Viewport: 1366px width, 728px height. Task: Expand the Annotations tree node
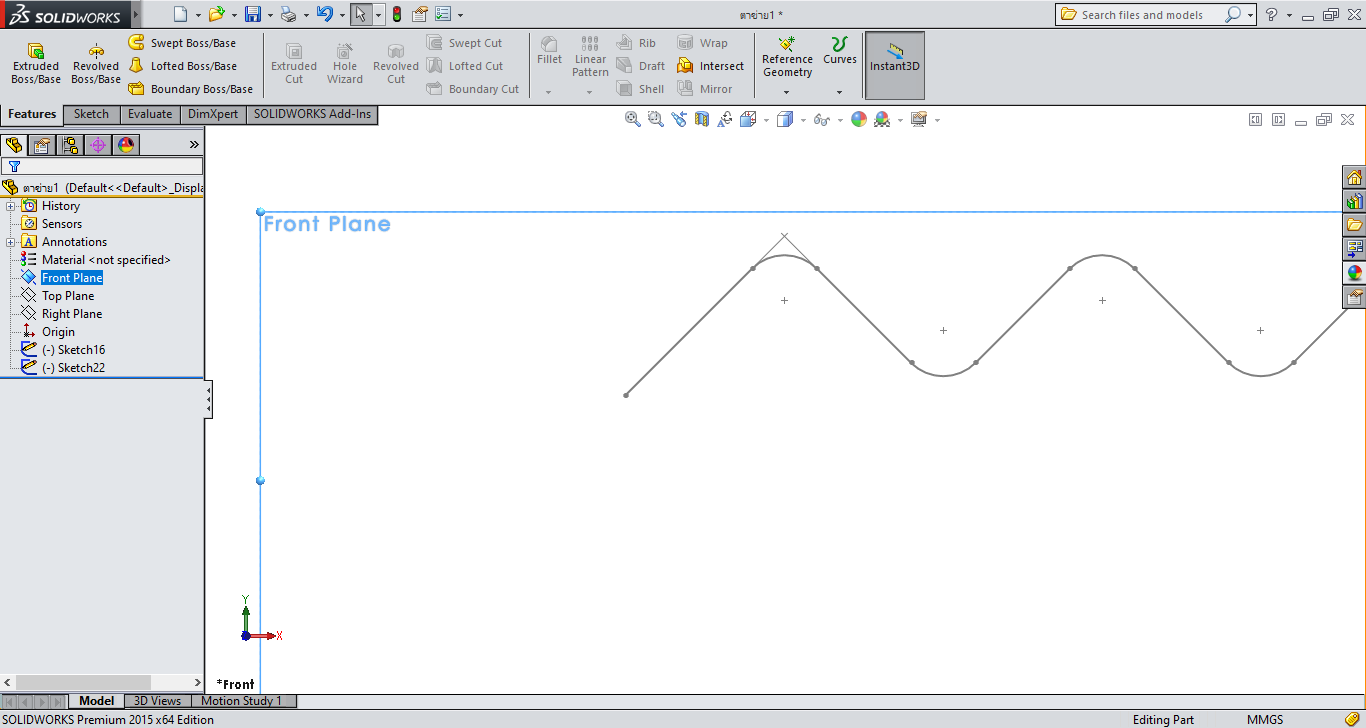click(x=11, y=242)
